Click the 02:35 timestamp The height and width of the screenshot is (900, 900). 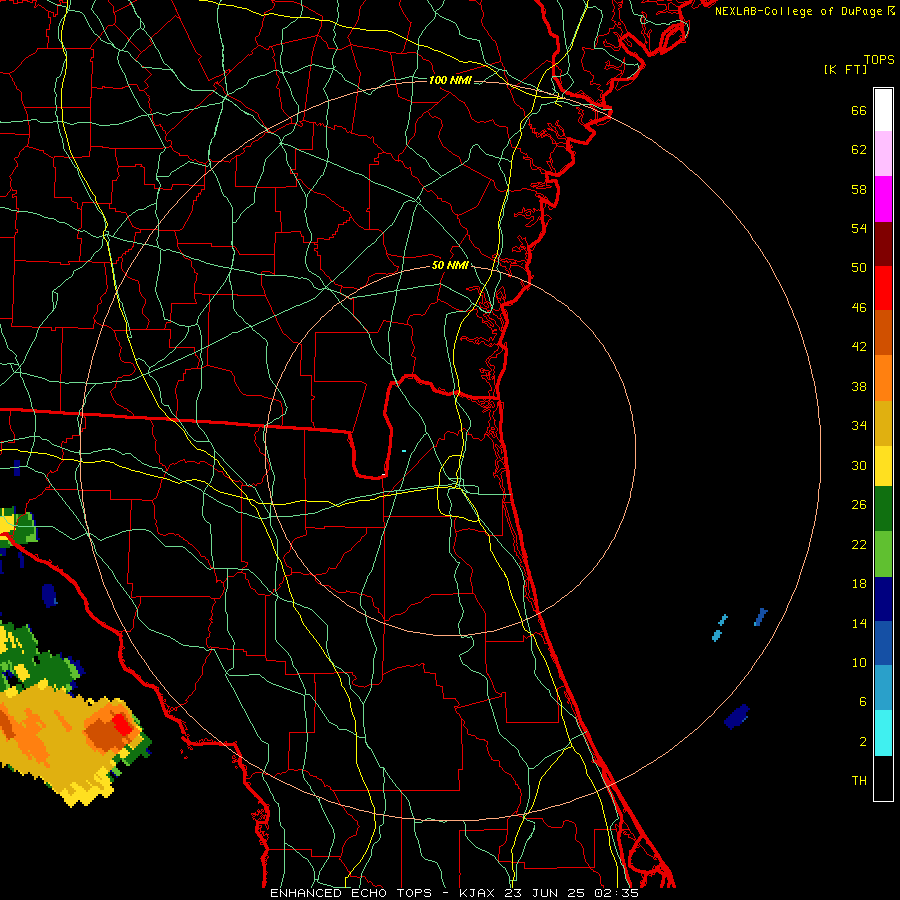(x=616, y=893)
